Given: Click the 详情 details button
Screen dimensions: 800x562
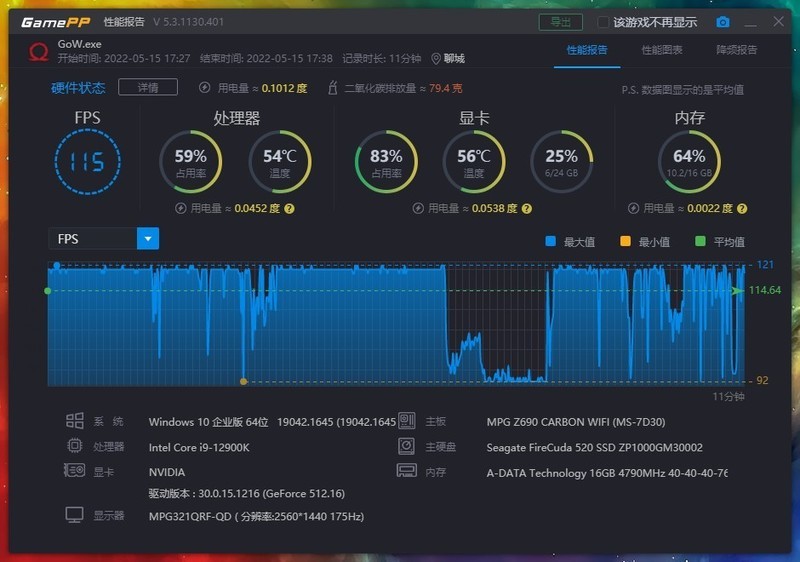Looking at the screenshot, I should (x=148, y=87).
